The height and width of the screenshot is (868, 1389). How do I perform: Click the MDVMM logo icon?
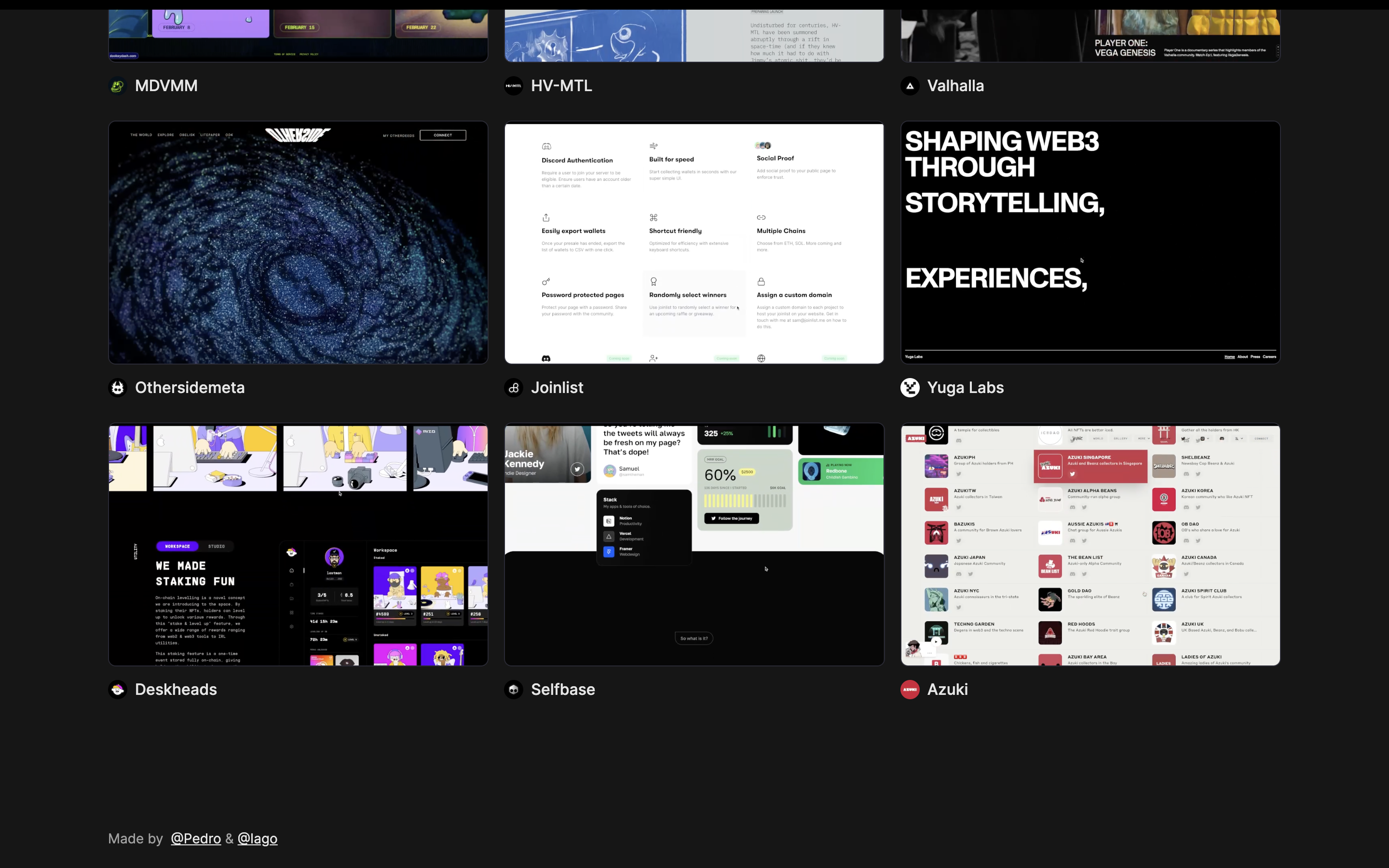click(x=118, y=85)
